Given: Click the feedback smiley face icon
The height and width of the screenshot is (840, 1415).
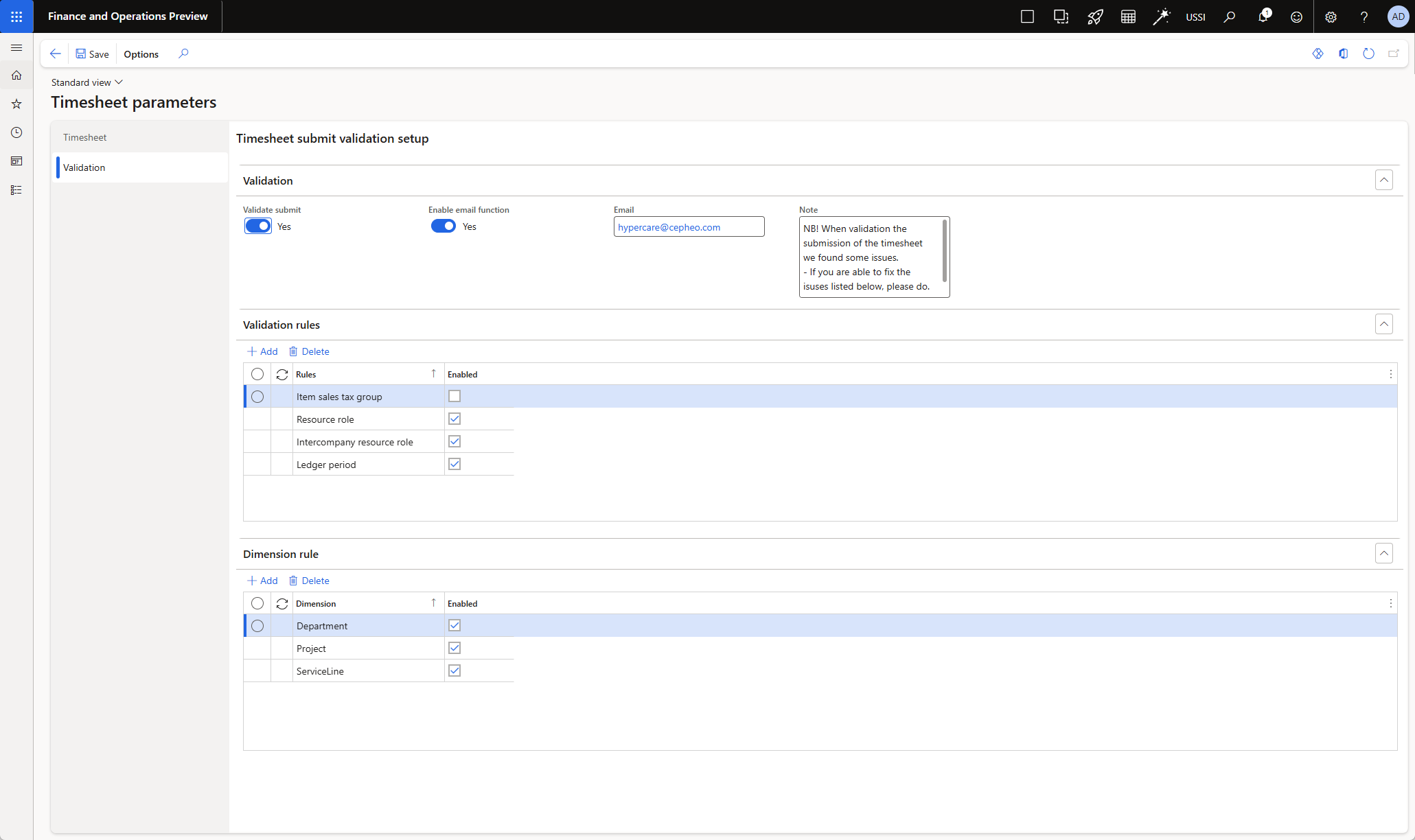Looking at the screenshot, I should [1296, 16].
